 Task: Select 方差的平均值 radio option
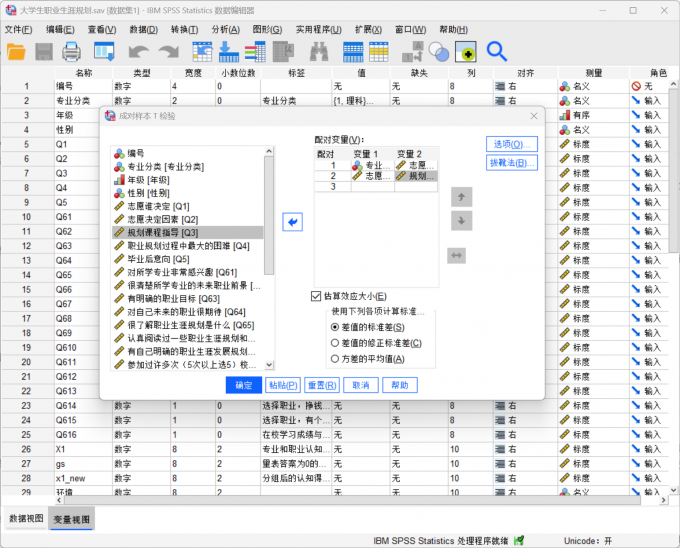334,359
